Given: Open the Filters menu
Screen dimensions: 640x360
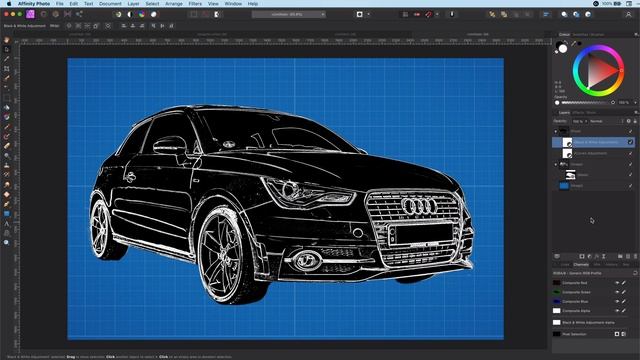Looking at the screenshot, I should [195, 4].
